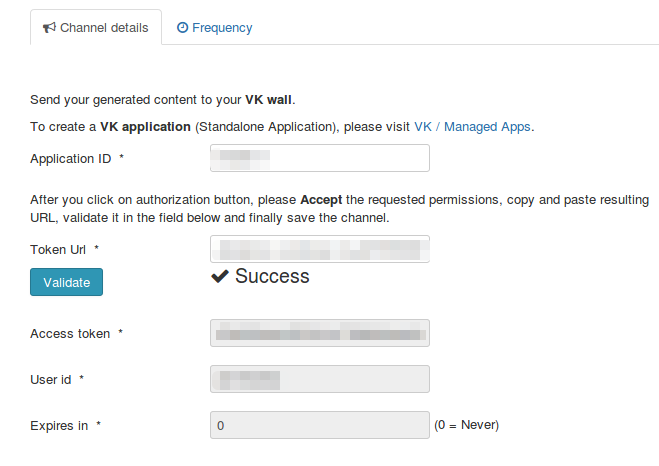The height and width of the screenshot is (466, 659).
Task: Focus the Application ID input field
Action: (x=320, y=158)
